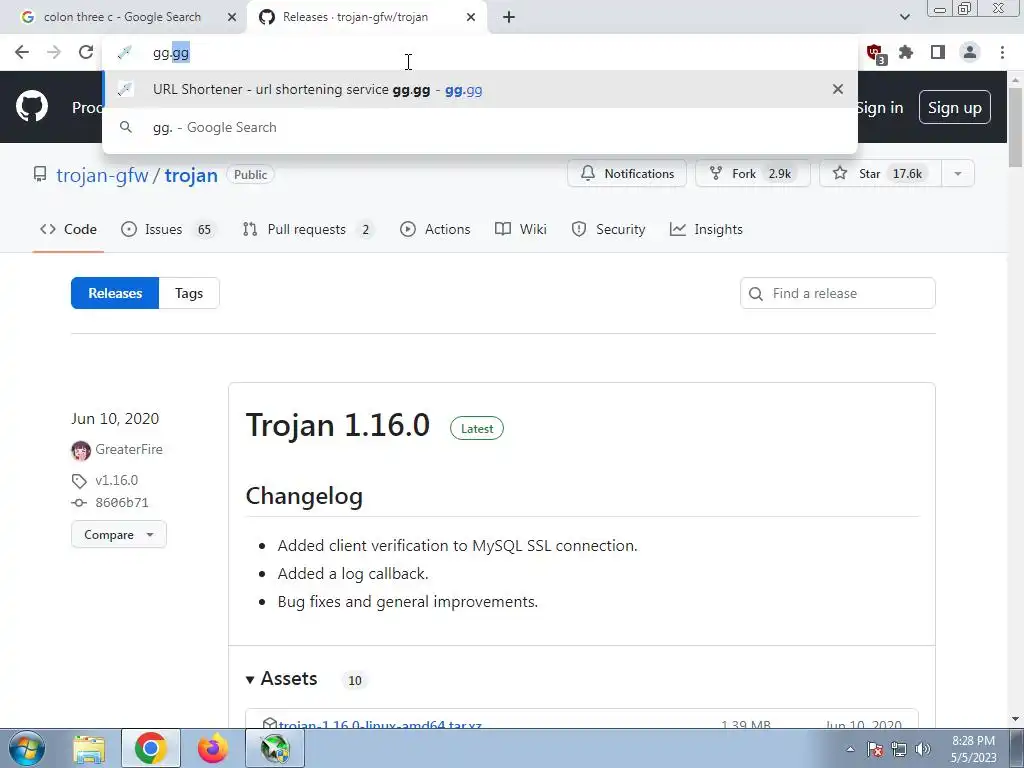The width and height of the screenshot is (1024, 768).
Task: Toggle the browser side panel icon
Action: tap(938, 52)
